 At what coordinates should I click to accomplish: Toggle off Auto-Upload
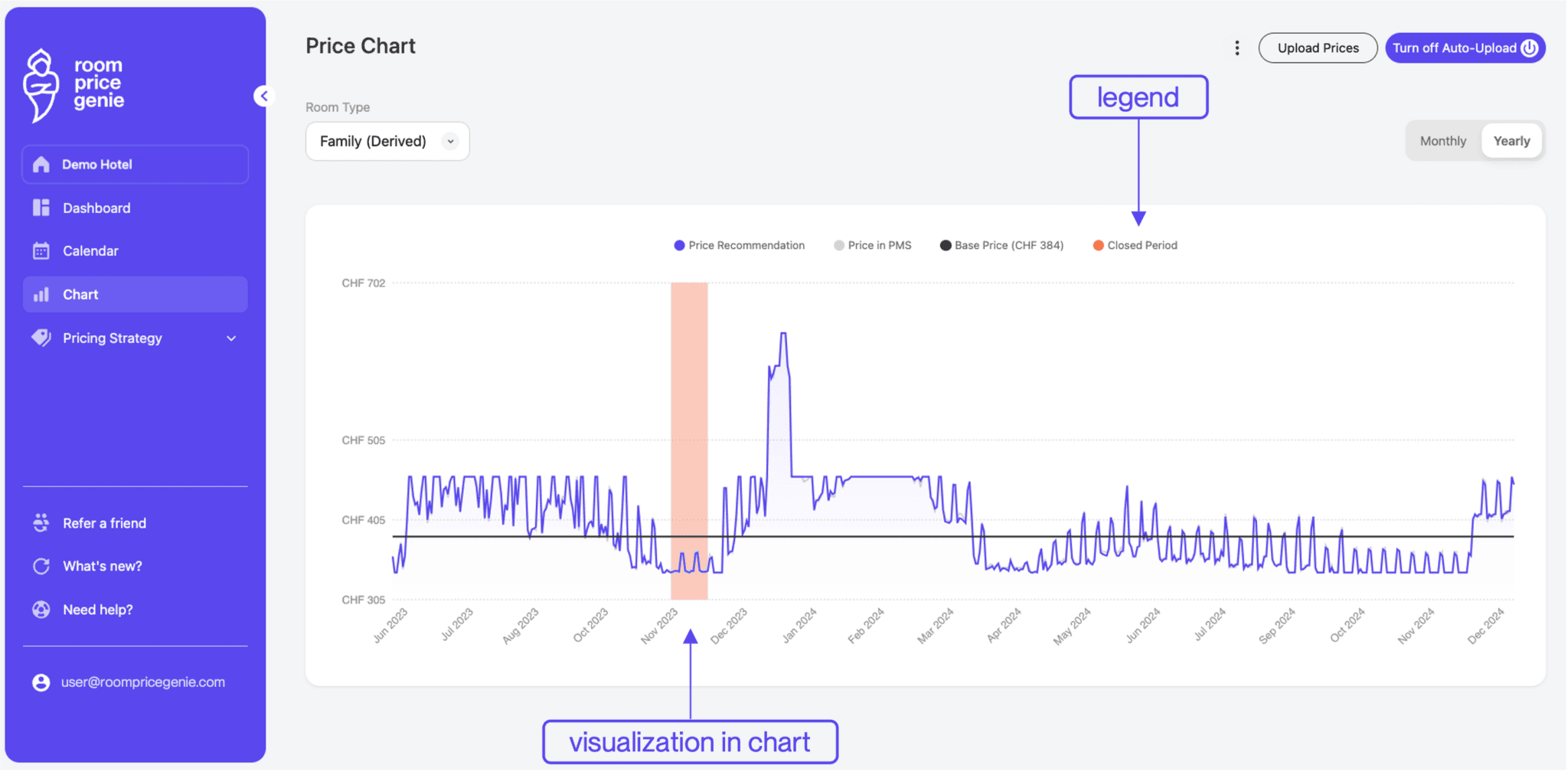[1464, 47]
